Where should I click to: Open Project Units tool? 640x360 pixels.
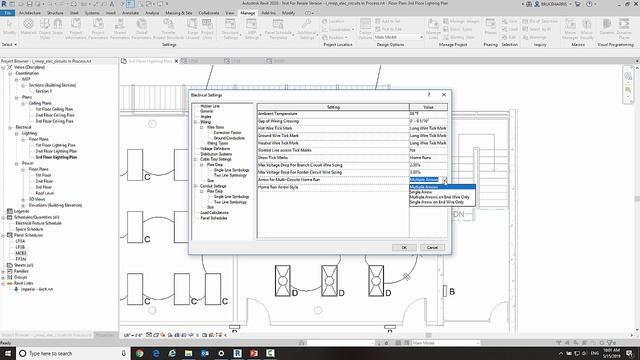click(x=207, y=28)
